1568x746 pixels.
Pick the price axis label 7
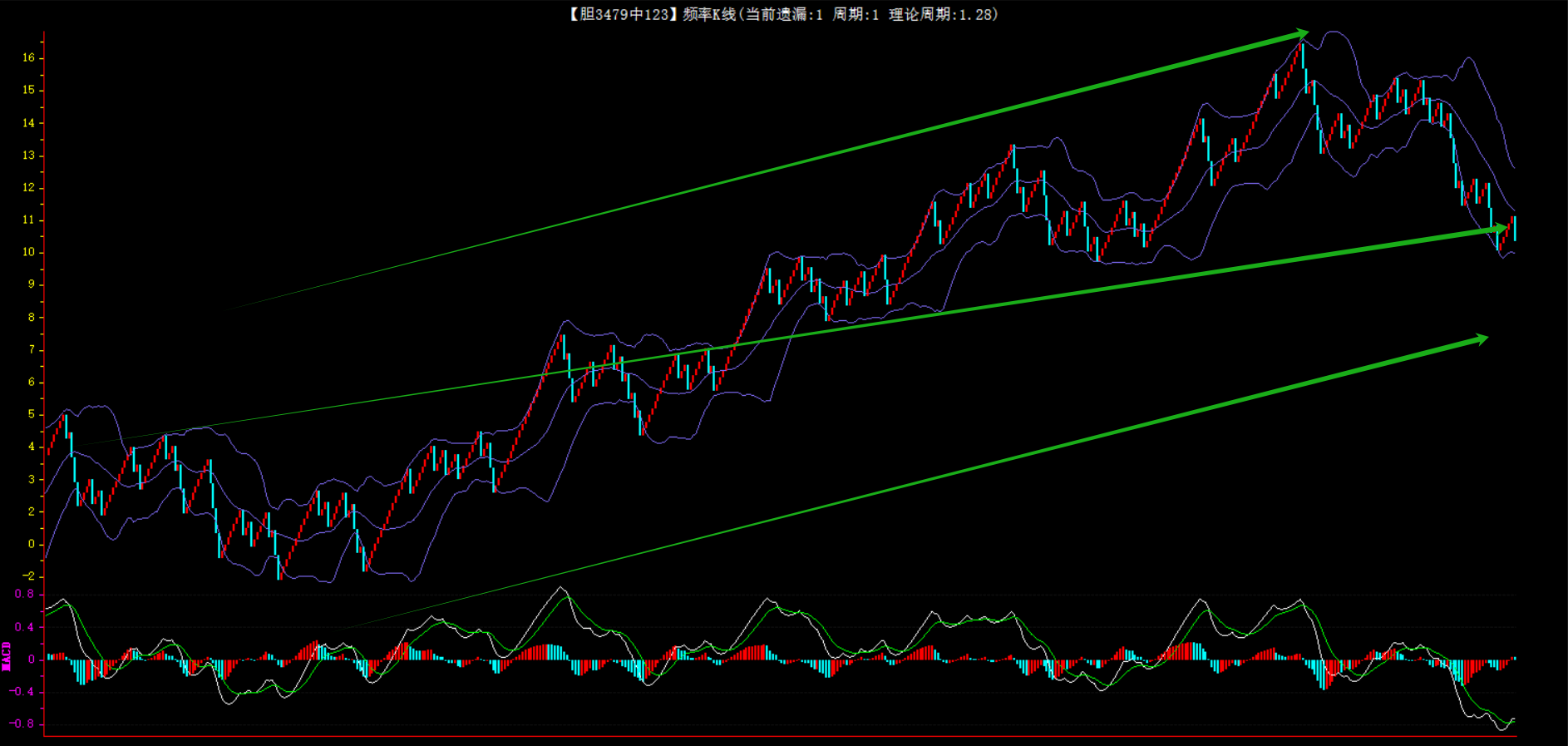[32, 349]
